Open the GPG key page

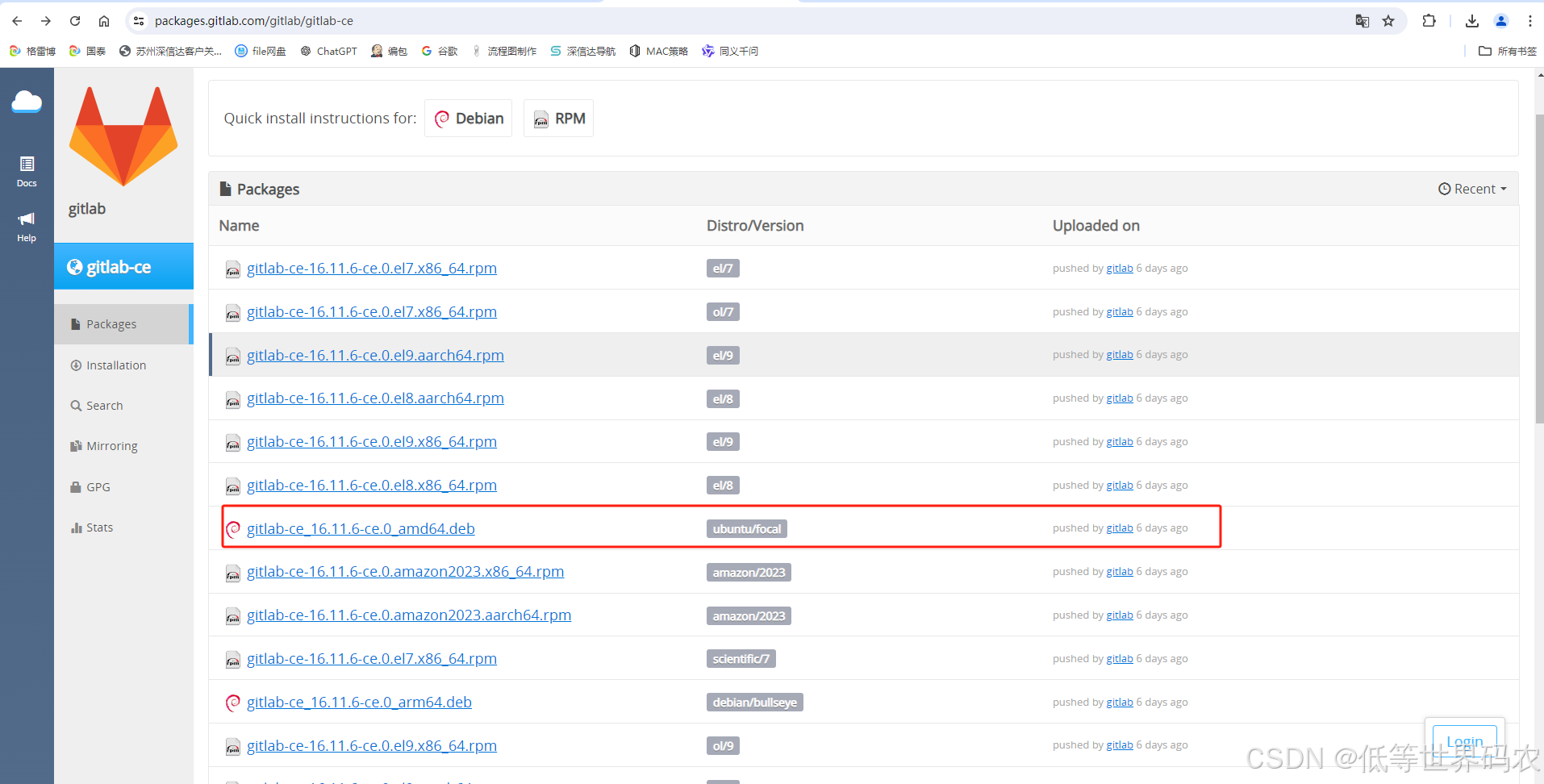tap(98, 486)
